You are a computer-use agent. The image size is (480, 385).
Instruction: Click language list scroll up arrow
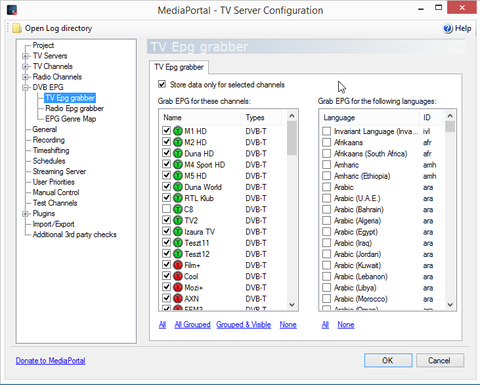click(450, 116)
